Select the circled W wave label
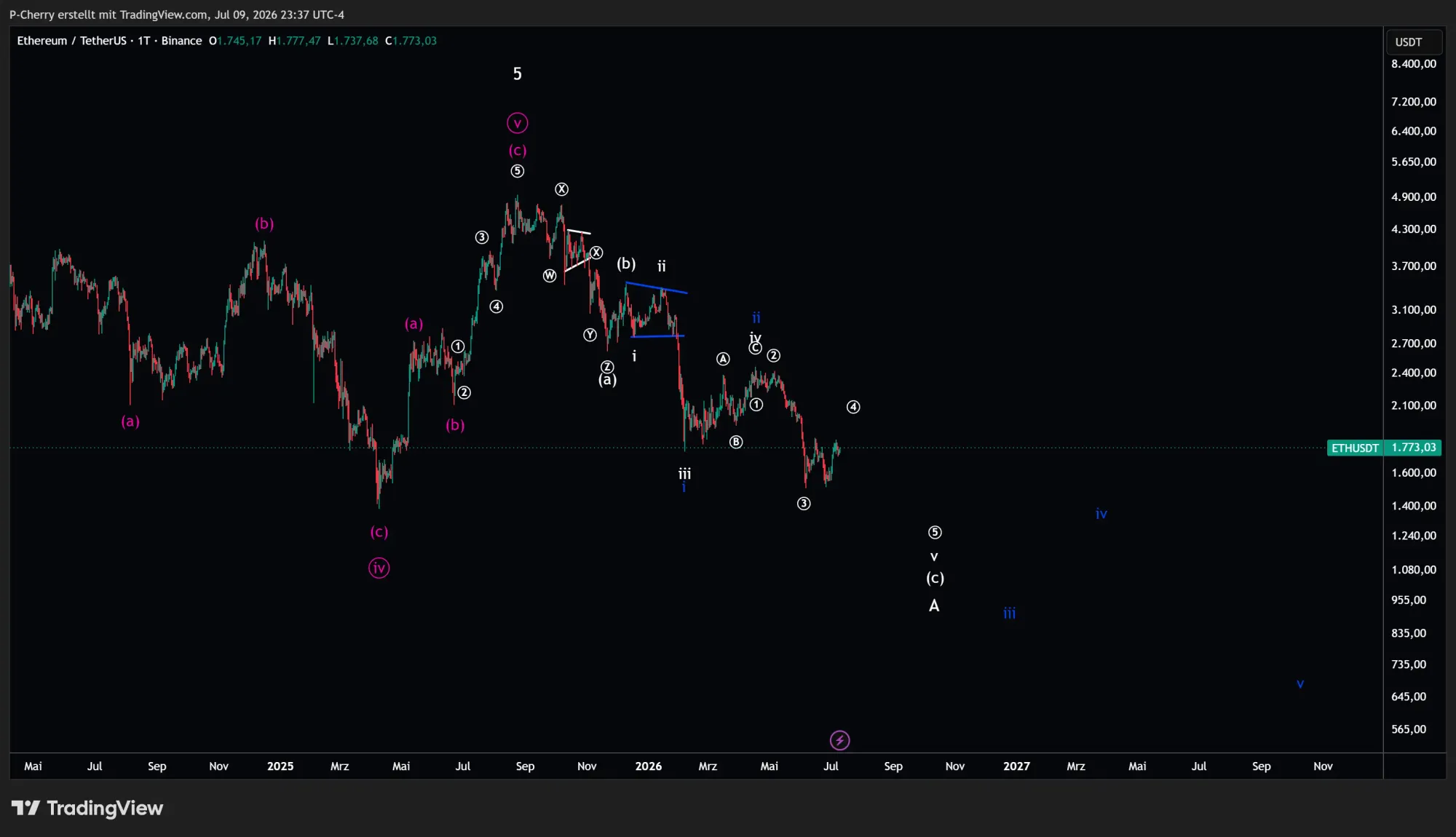The width and height of the screenshot is (1456, 837). 550,276
